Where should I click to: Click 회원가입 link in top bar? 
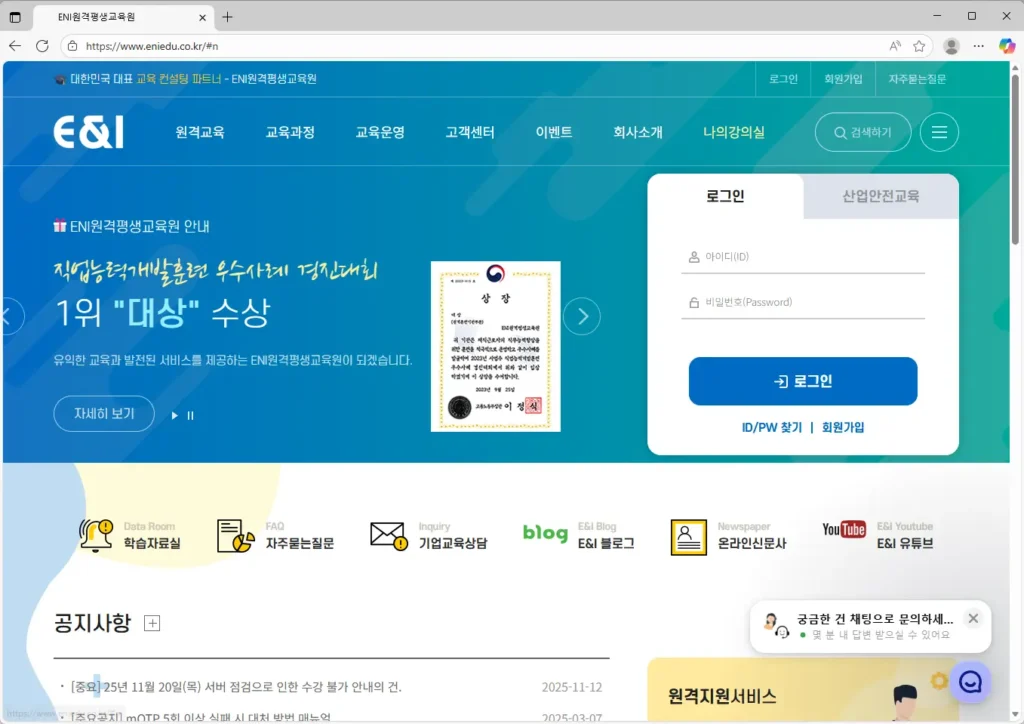[843, 79]
